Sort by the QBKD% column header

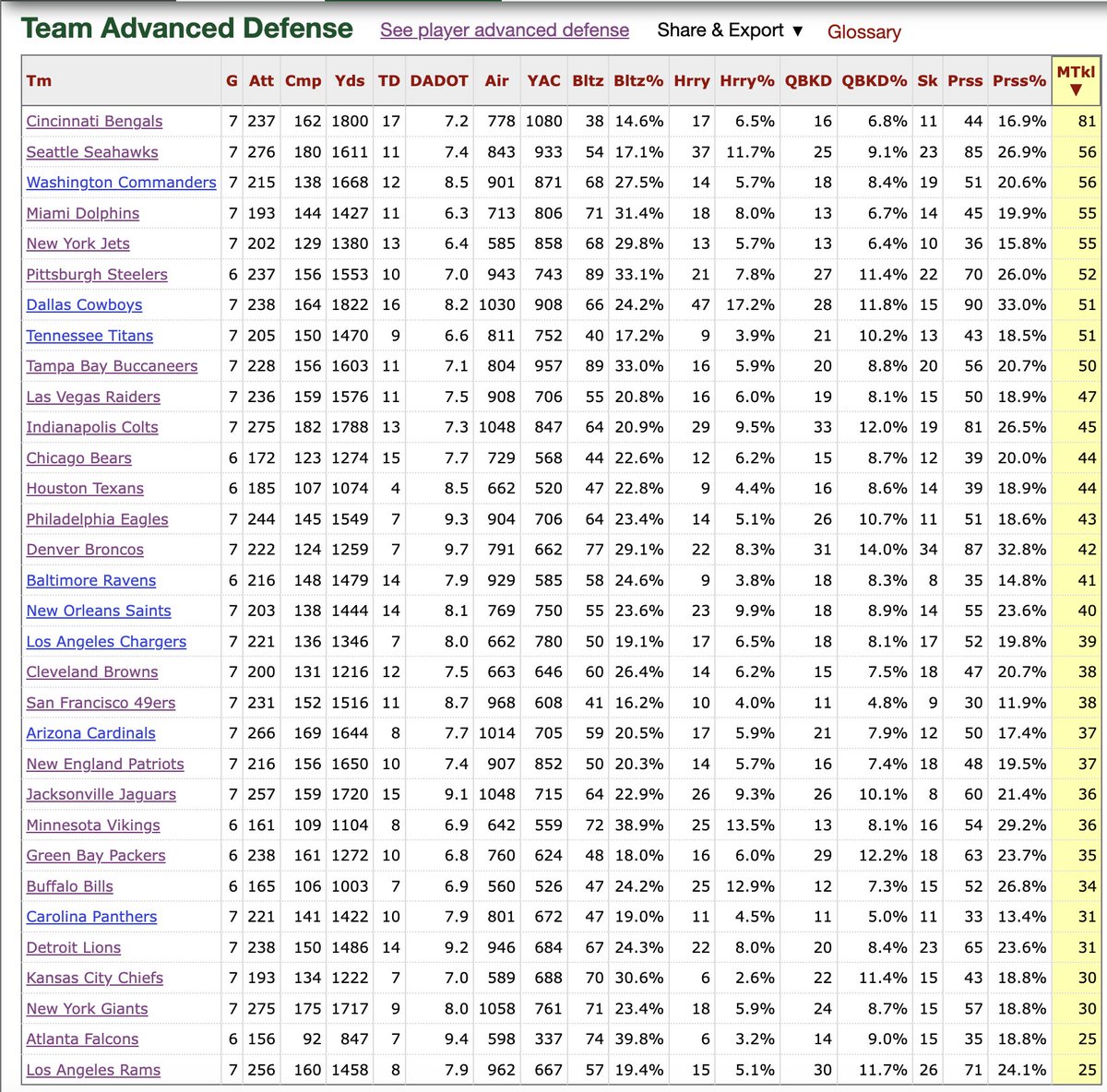pos(875,80)
